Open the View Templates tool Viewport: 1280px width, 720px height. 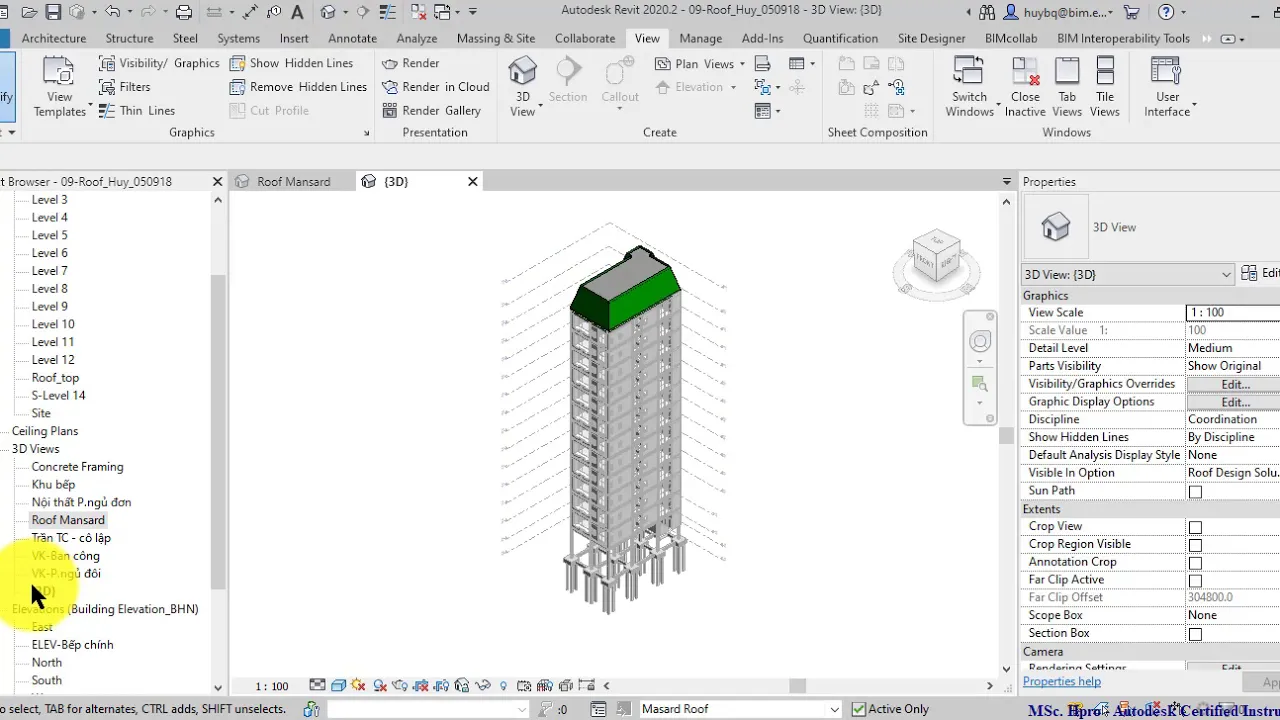click(x=60, y=87)
